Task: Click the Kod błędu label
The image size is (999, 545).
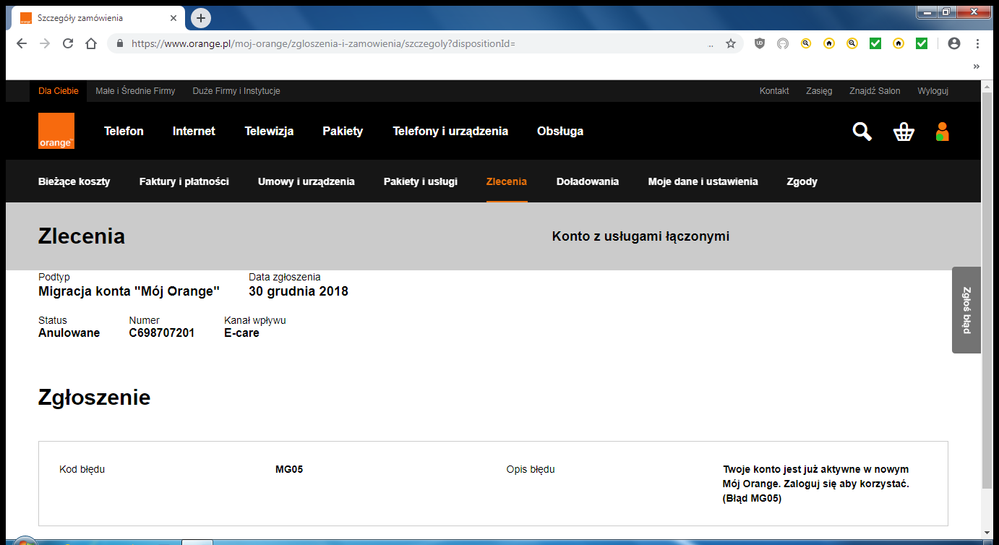Action: pos(82,469)
